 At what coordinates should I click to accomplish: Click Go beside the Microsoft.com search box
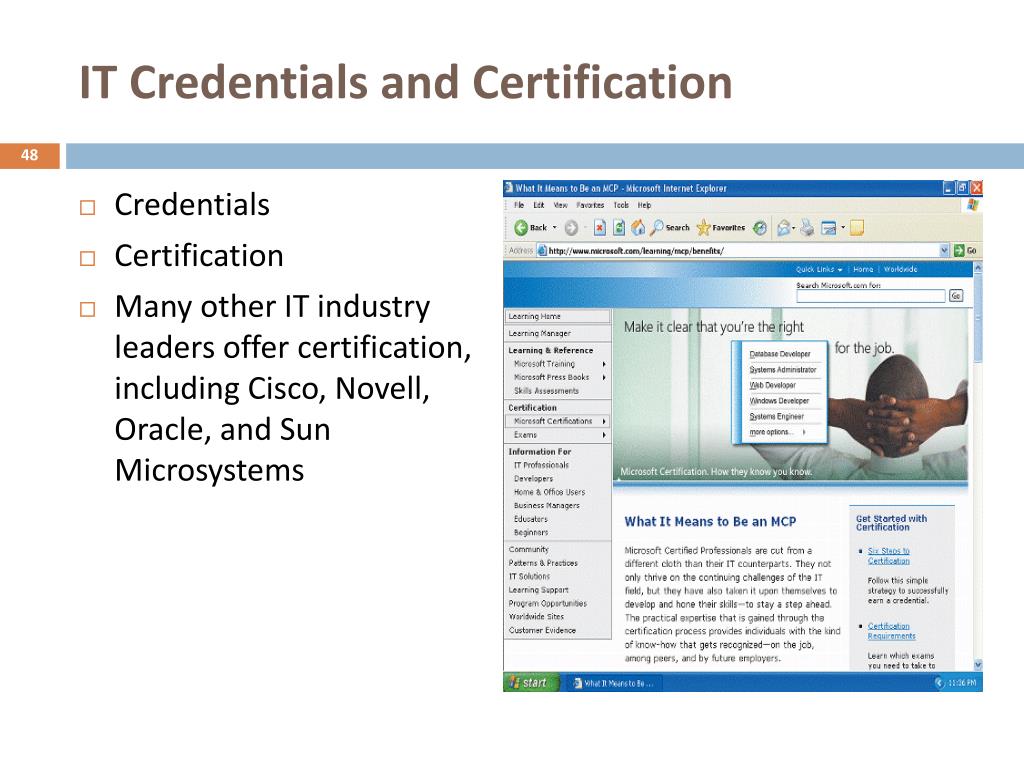tap(955, 296)
